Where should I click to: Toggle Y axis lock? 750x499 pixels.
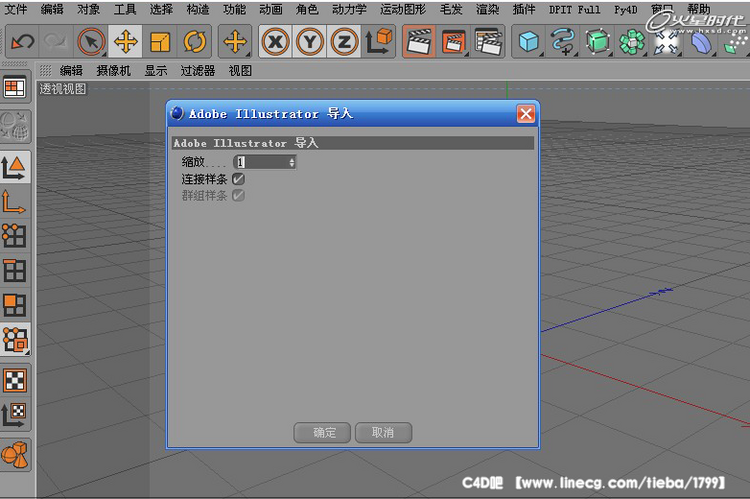point(310,42)
